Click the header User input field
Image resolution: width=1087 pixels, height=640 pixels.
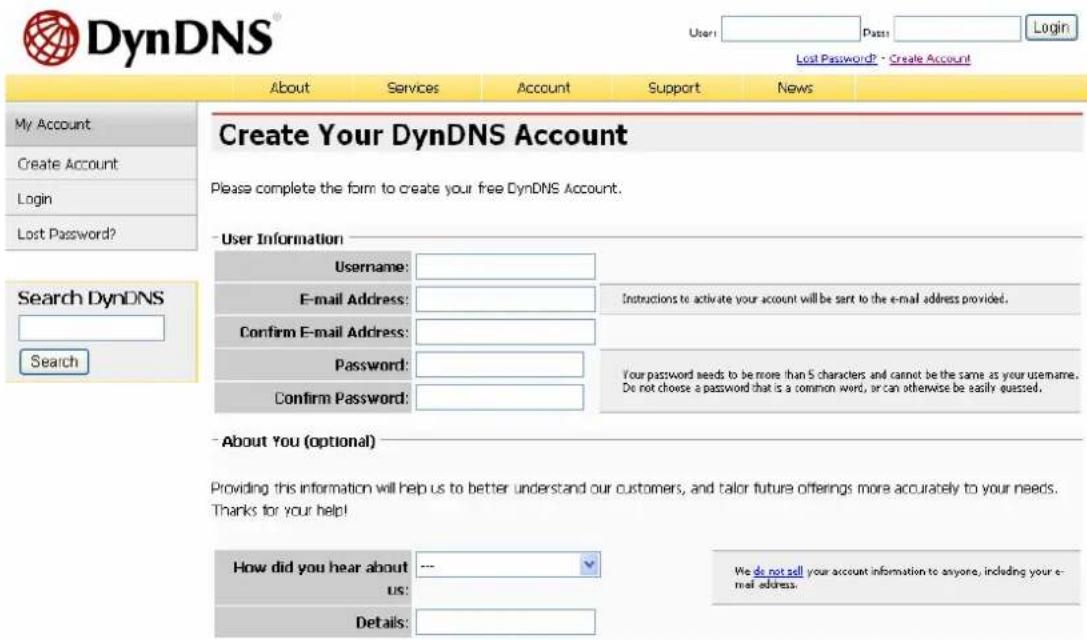tap(790, 29)
